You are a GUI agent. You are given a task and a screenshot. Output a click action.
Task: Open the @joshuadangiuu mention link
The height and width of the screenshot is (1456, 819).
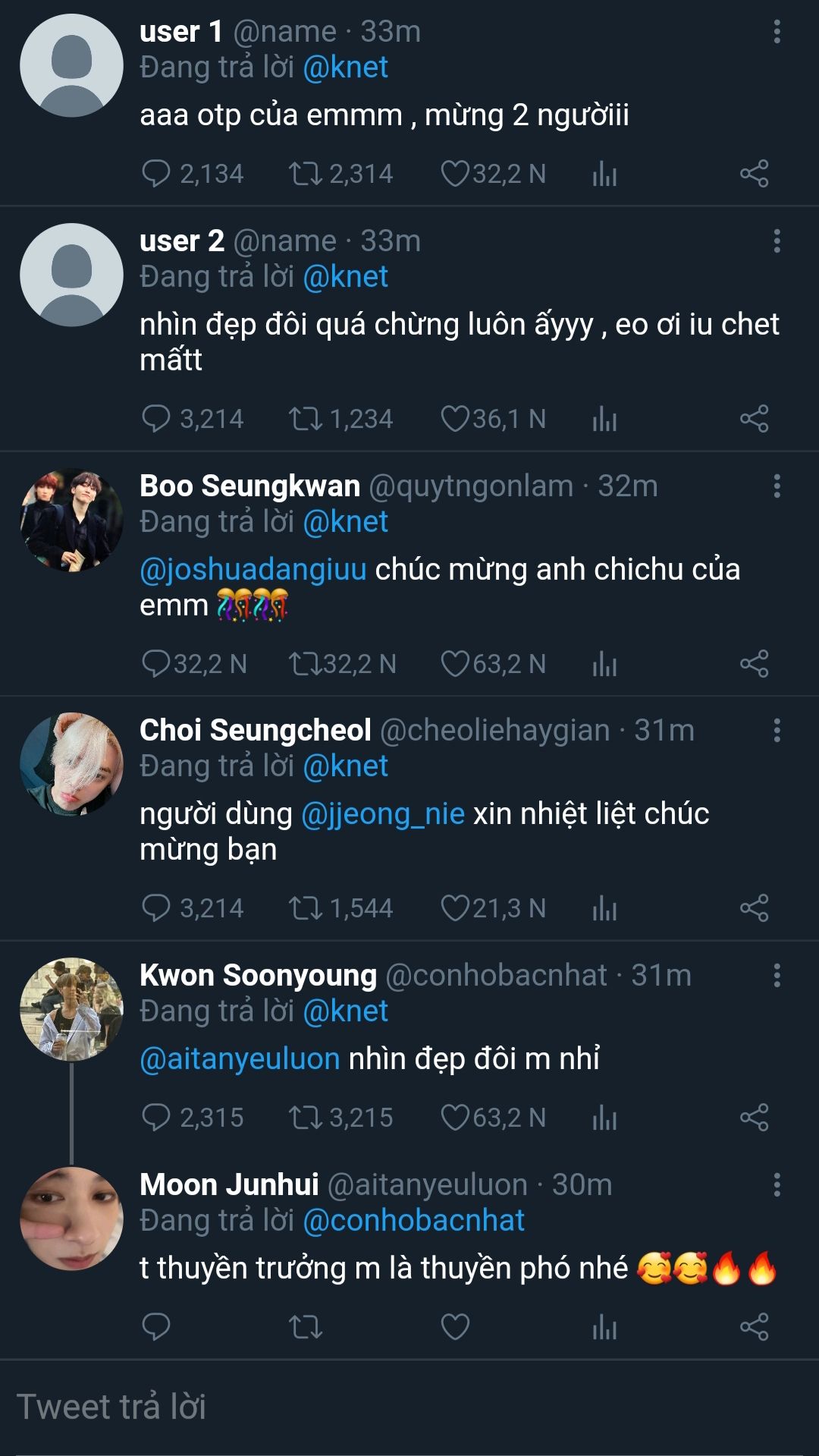[253, 569]
